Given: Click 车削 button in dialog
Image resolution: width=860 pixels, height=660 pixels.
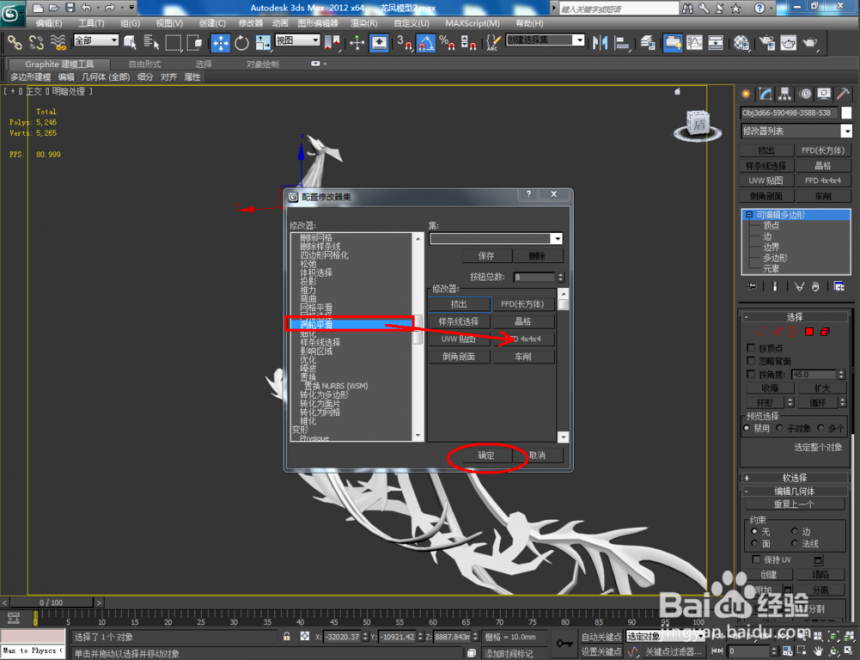Looking at the screenshot, I should click(x=523, y=357).
